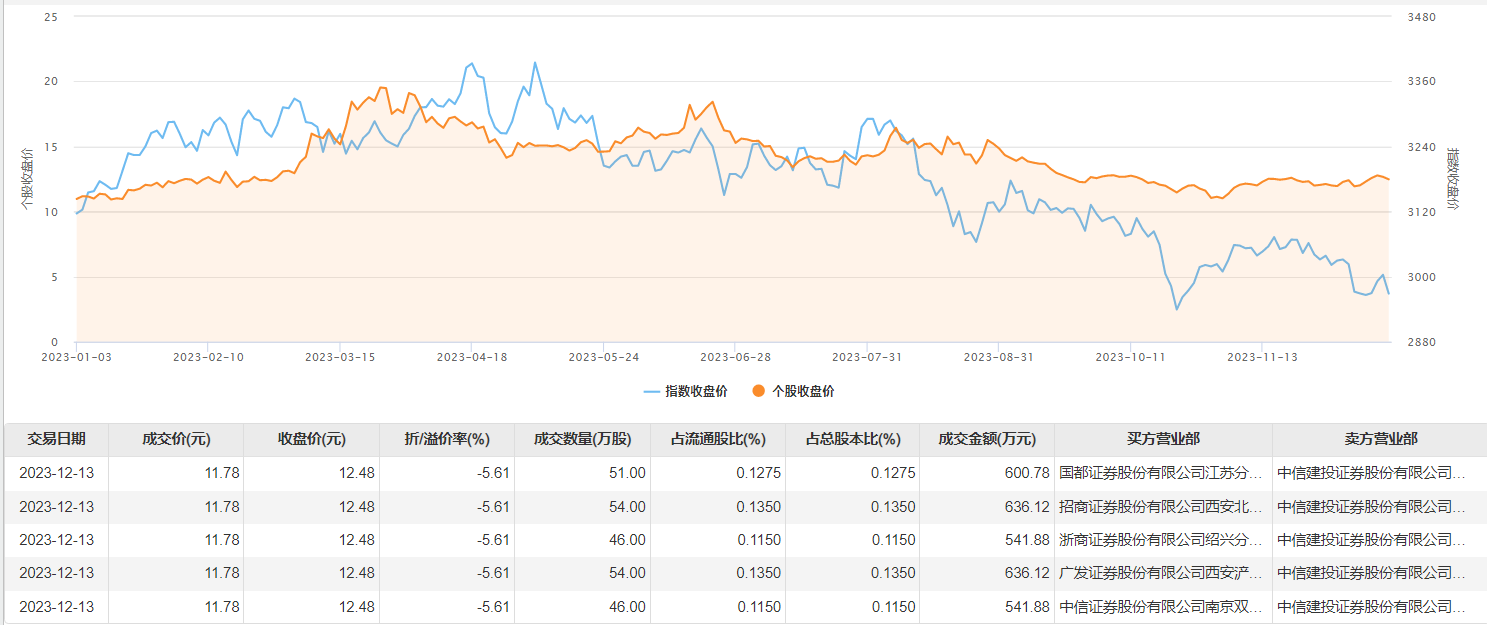Click the 2023-06-28 x-axis date label

coord(734,357)
